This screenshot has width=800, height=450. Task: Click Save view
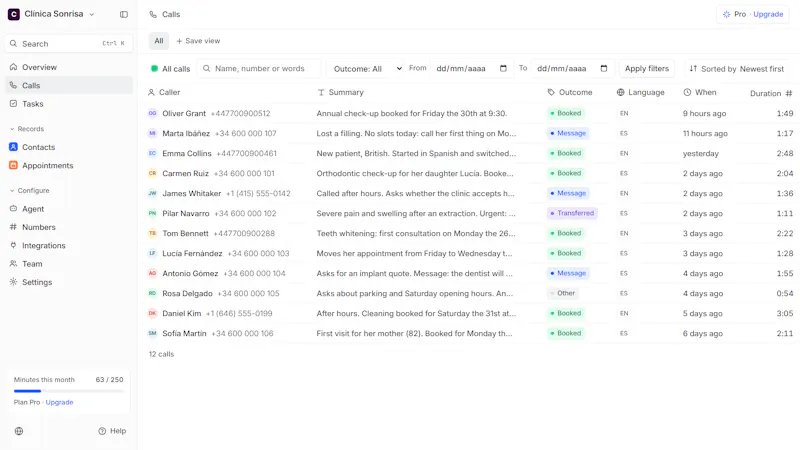click(198, 41)
